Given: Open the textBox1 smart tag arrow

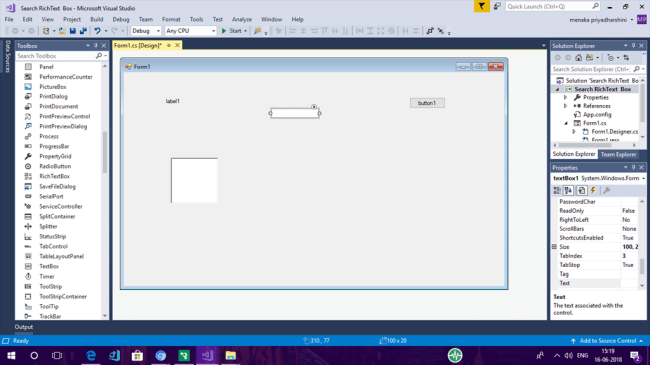Looking at the screenshot, I should coord(314,107).
